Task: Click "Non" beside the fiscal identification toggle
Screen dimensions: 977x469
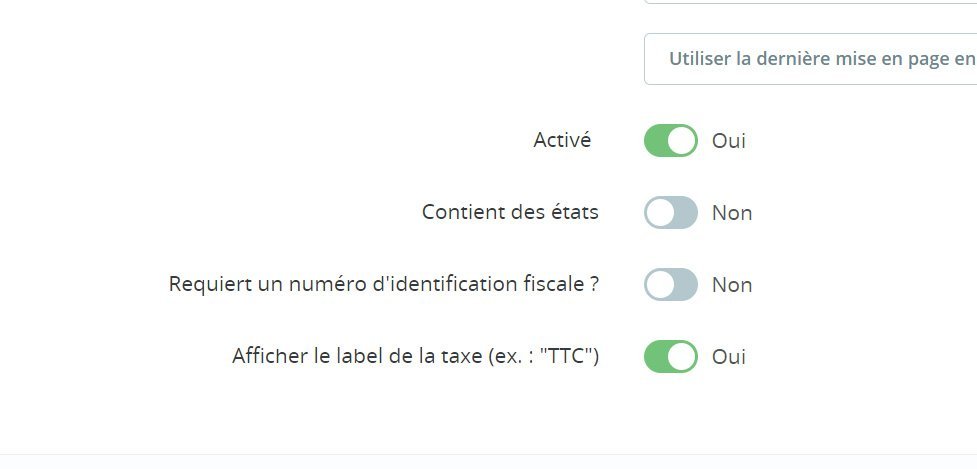Action: point(732,285)
